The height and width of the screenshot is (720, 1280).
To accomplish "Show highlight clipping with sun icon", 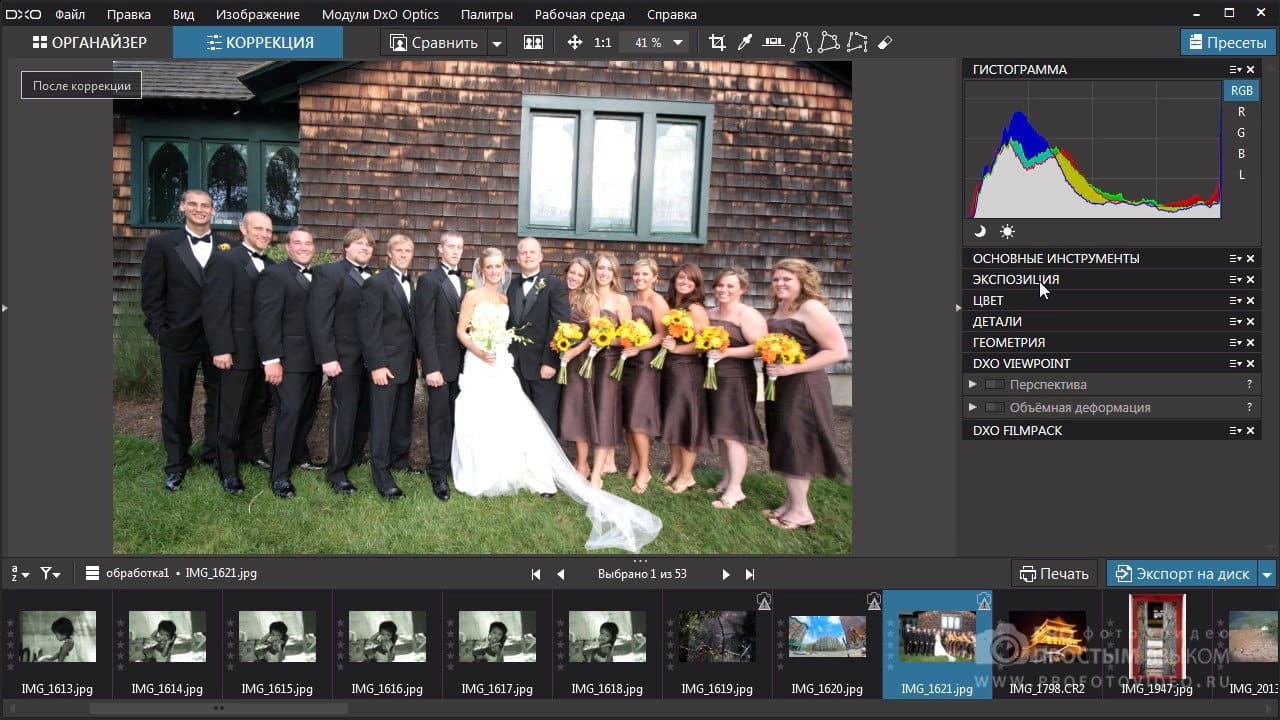I will (x=1007, y=231).
